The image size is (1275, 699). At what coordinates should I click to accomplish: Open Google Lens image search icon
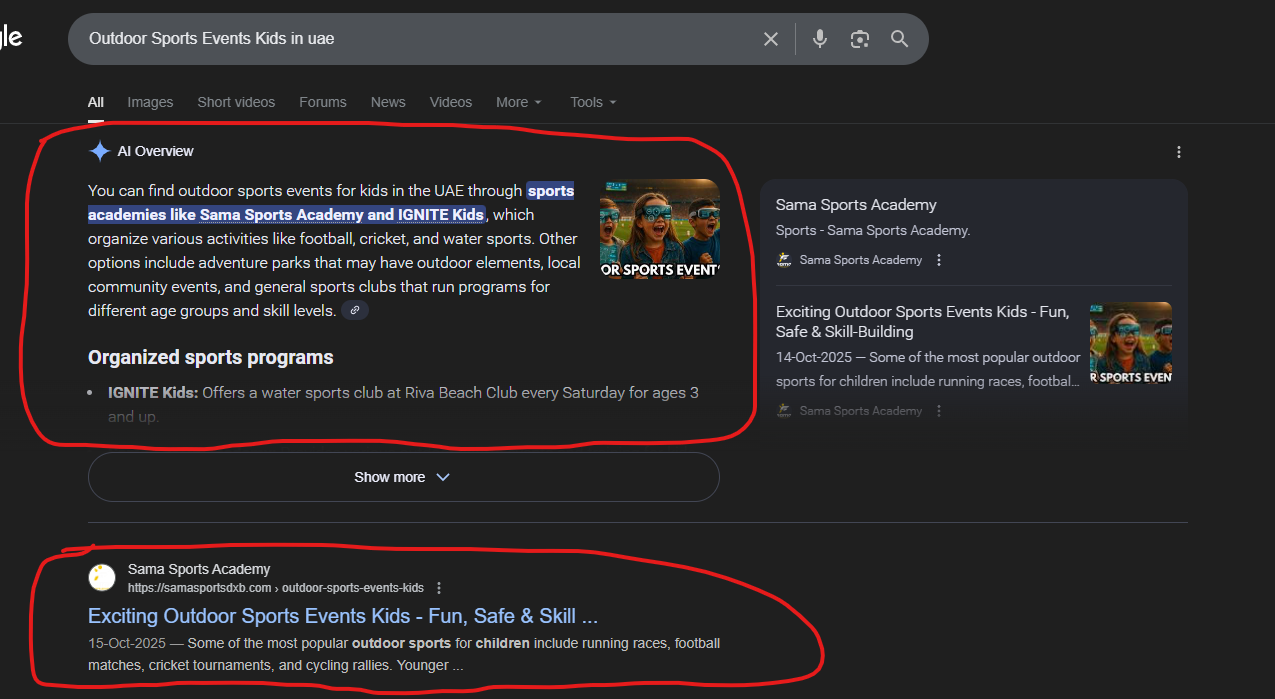click(x=859, y=39)
